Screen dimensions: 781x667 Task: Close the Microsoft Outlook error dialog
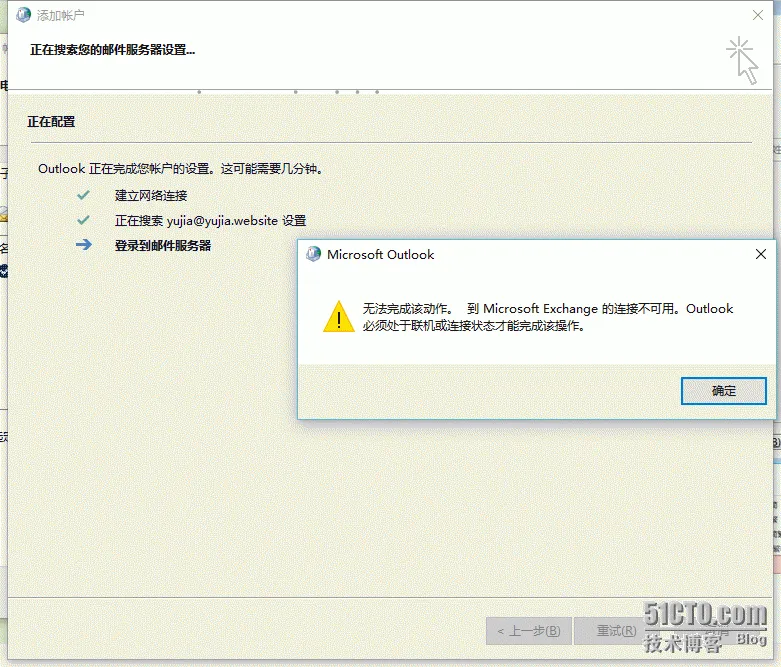tap(761, 254)
